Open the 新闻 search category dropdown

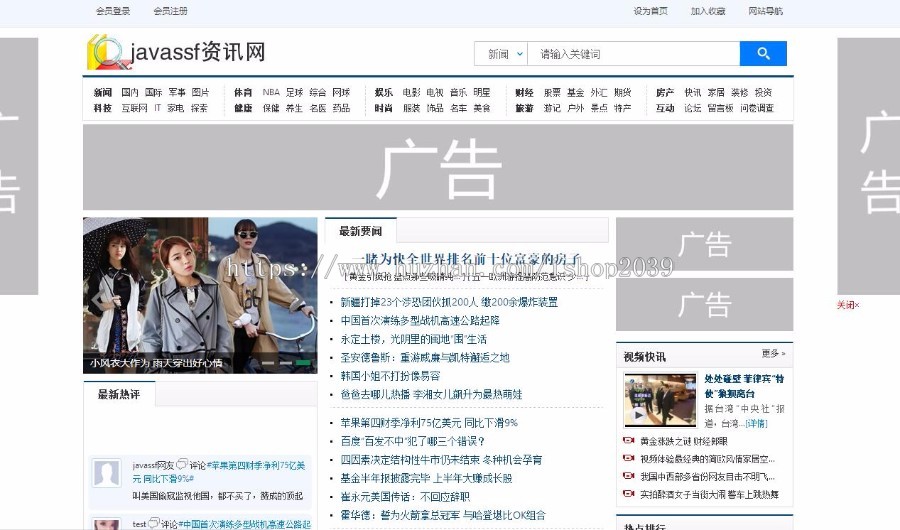click(501, 53)
